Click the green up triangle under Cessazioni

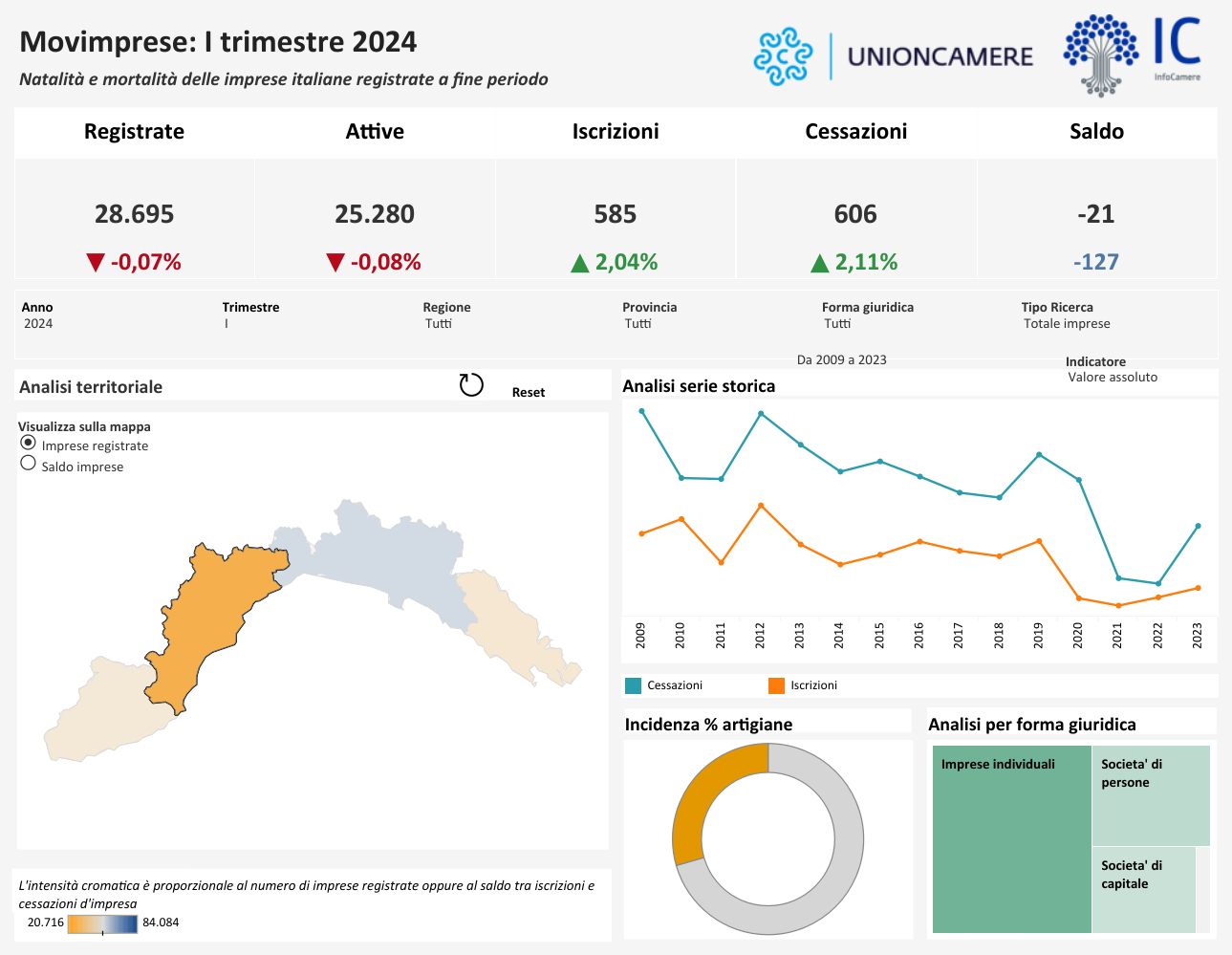(x=819, y=263)
